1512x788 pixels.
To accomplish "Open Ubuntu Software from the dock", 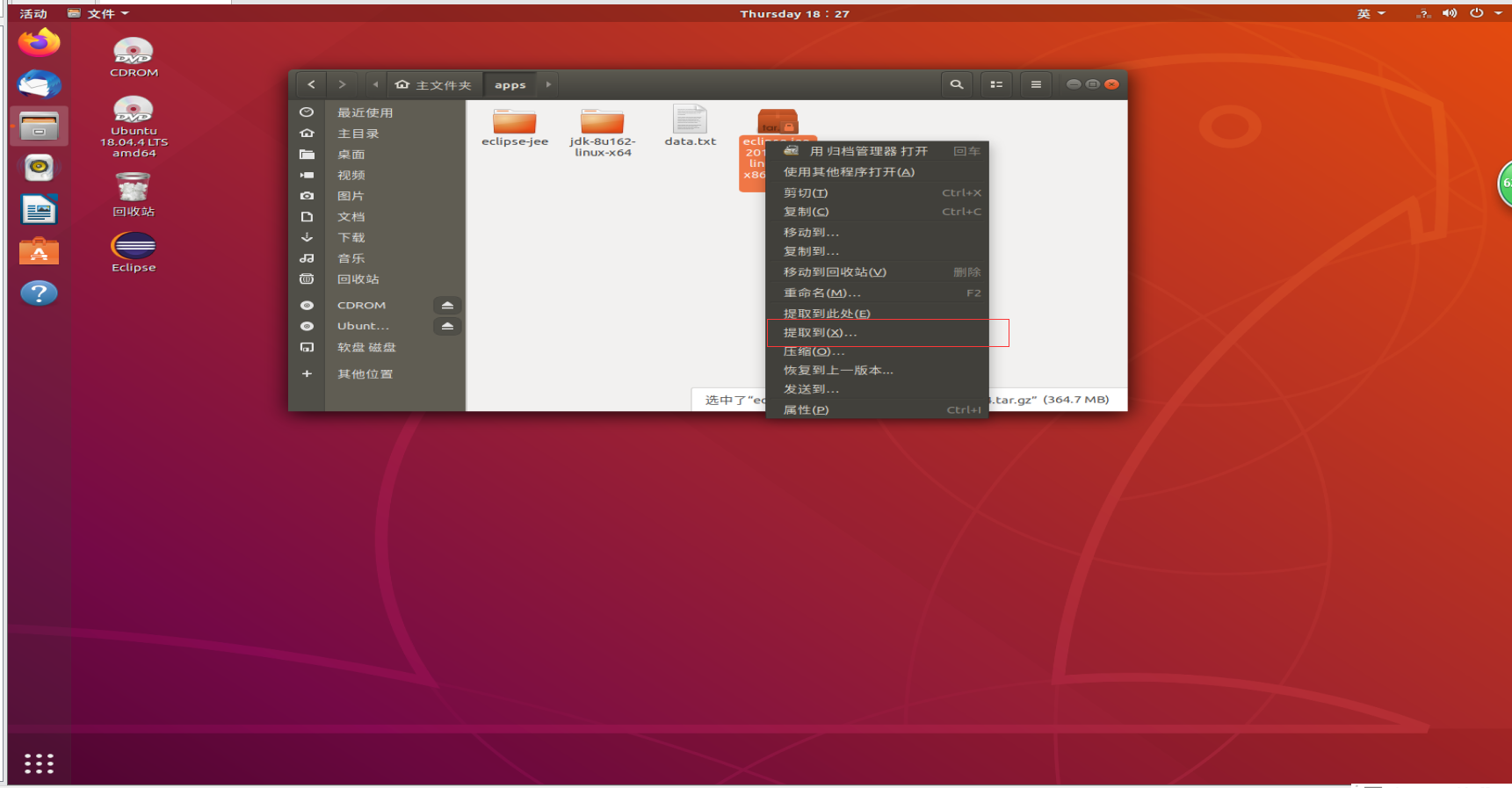I will [x=39, y=251].
